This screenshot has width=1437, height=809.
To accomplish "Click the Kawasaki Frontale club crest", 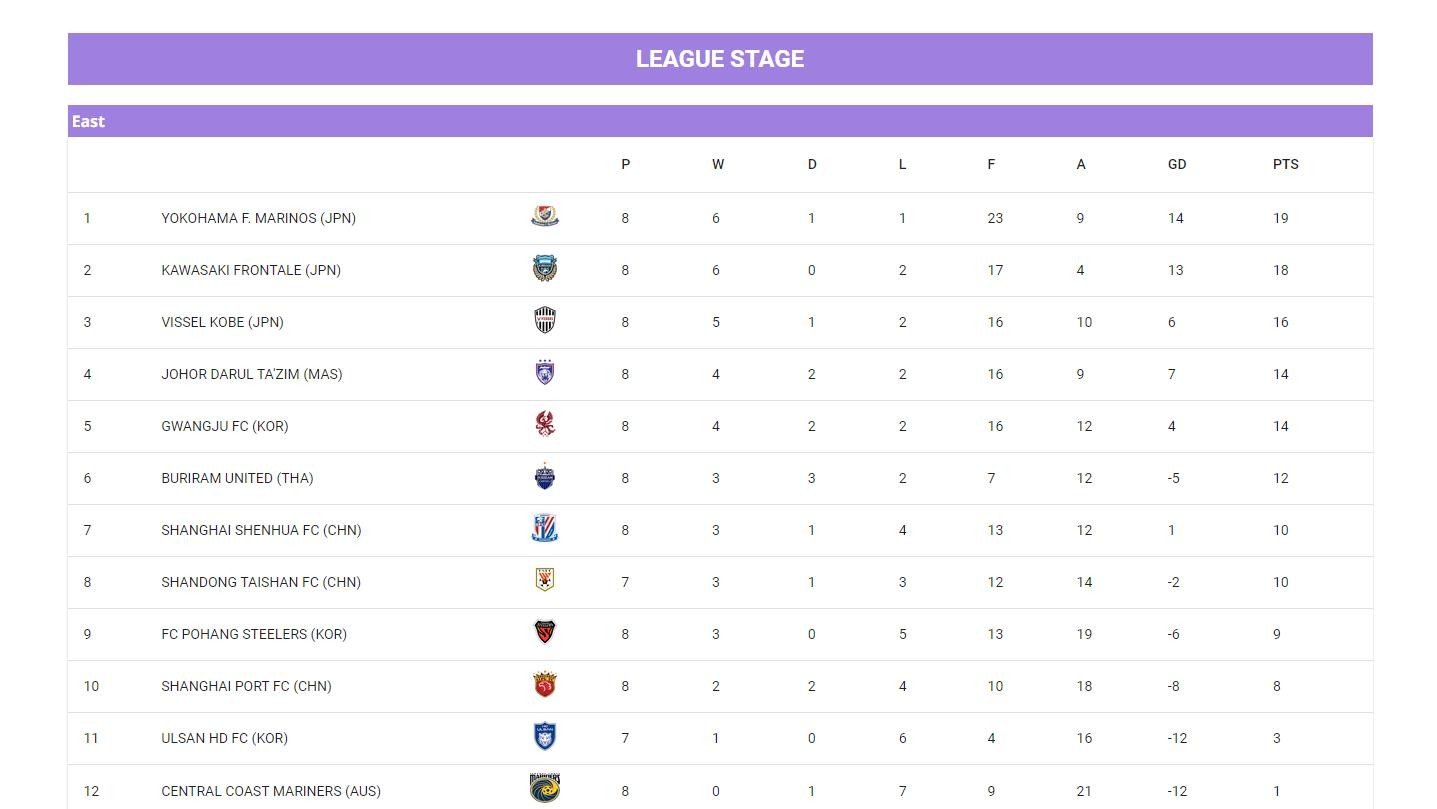I will [545, 269].
